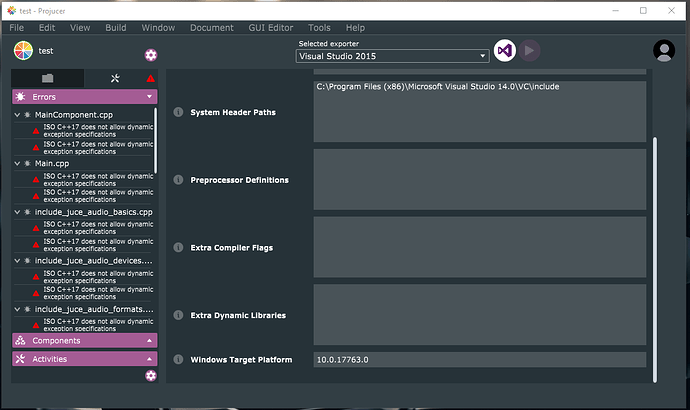The width and height of the screenshot is (690, 410).
Task: Click the test project name label
Action: coord(46,51)
